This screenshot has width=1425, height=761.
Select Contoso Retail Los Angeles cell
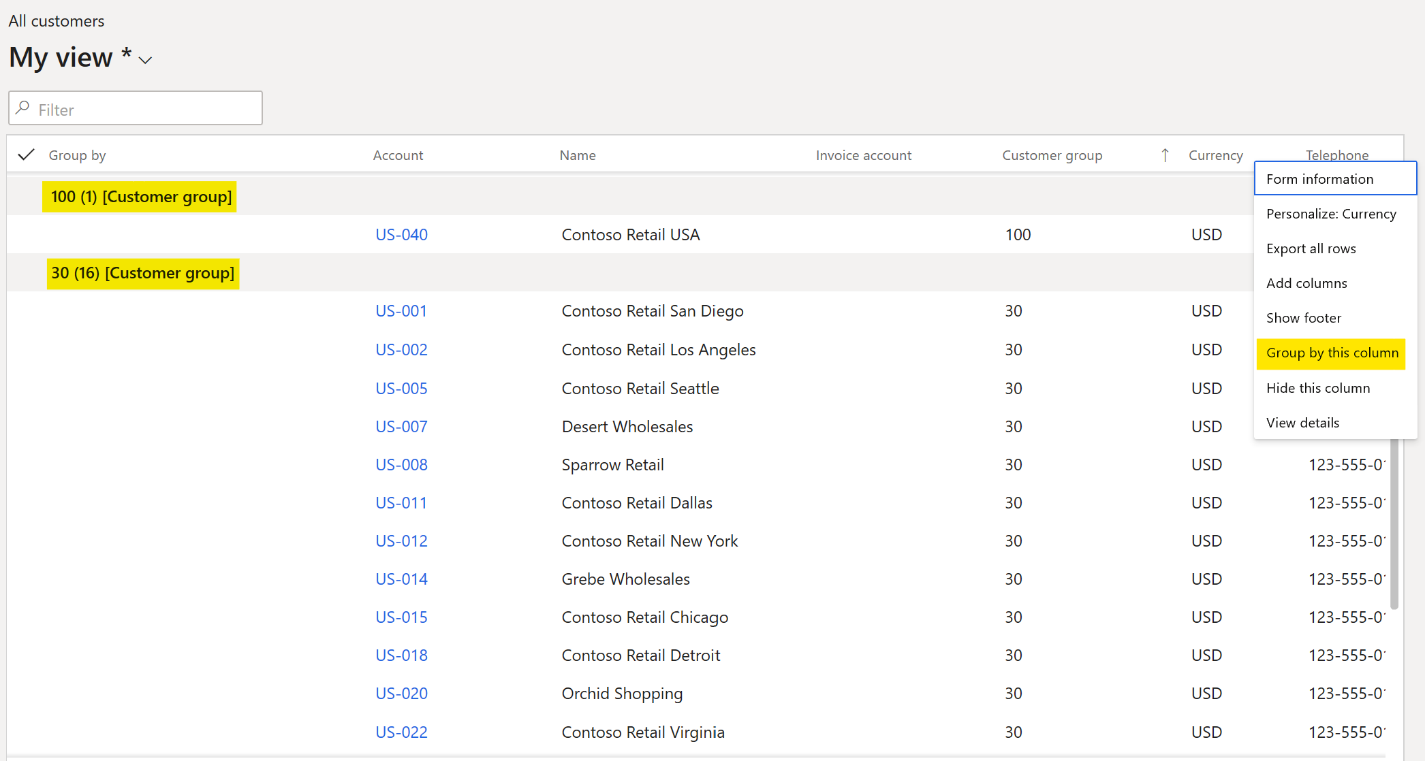tap(659, 350)
